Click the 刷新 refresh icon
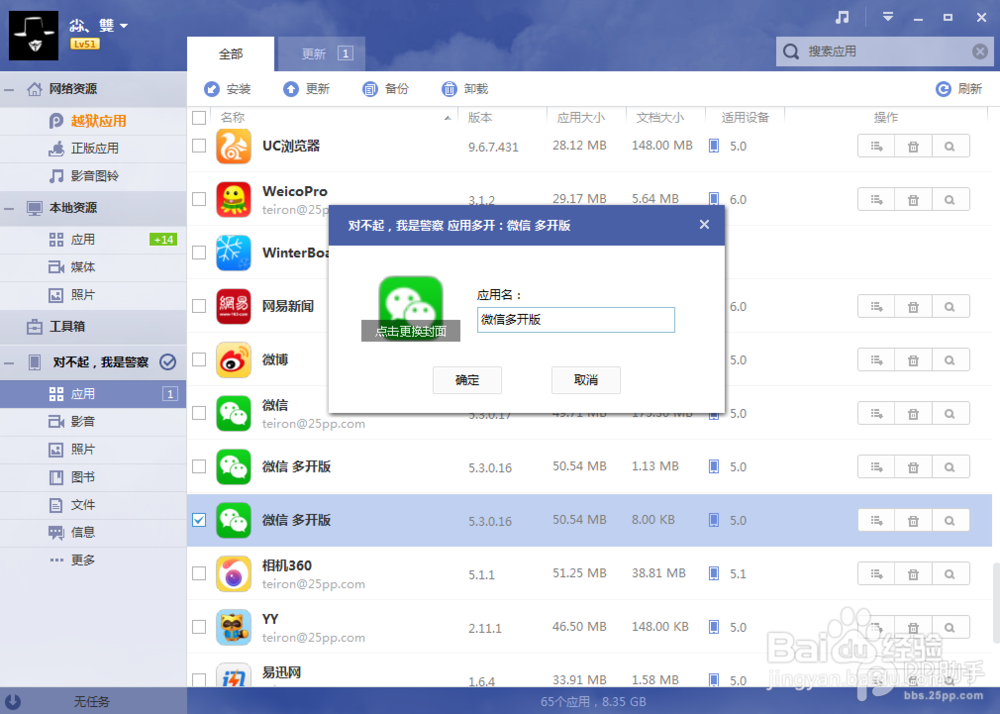 click(x=943, y=89)
